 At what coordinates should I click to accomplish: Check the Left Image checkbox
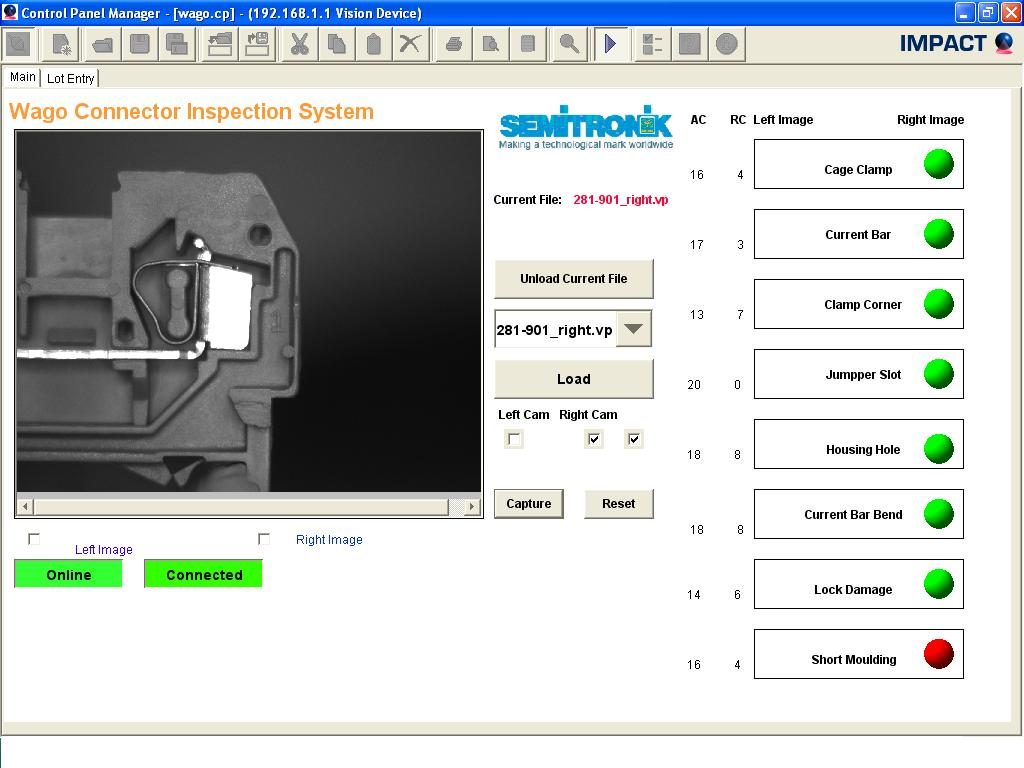tap(34, 539)
